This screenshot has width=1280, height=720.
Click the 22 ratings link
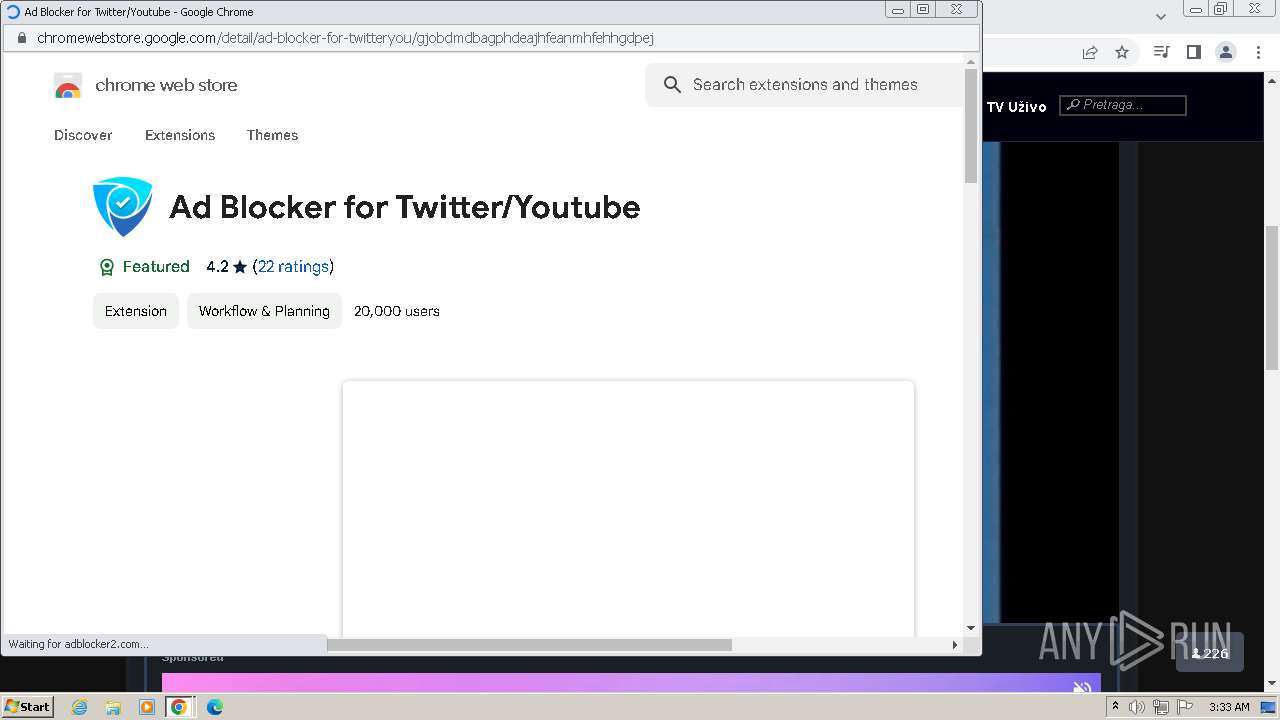tap(293, 267)
